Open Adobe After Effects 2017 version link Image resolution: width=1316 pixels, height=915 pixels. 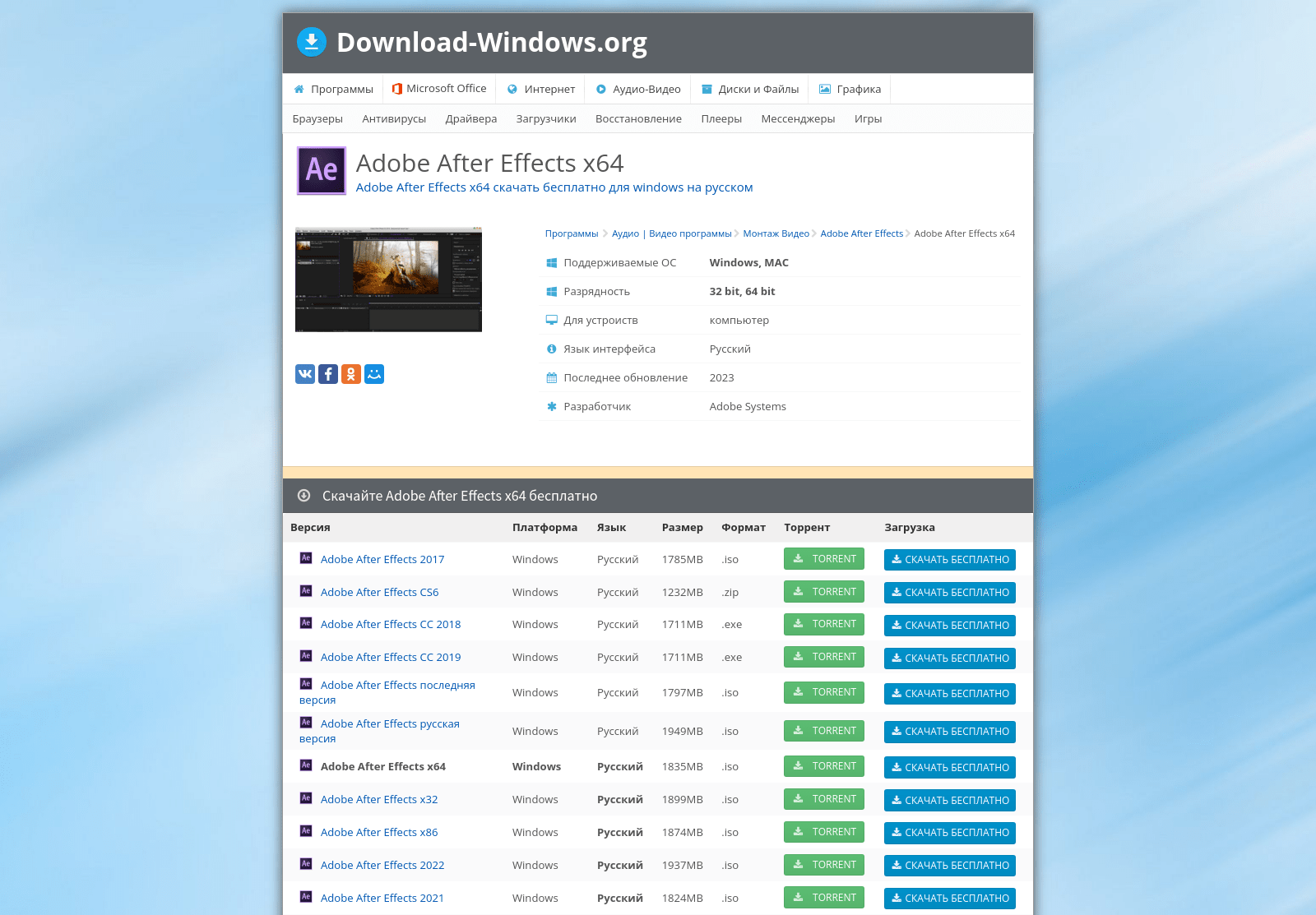tap(382, 559)
